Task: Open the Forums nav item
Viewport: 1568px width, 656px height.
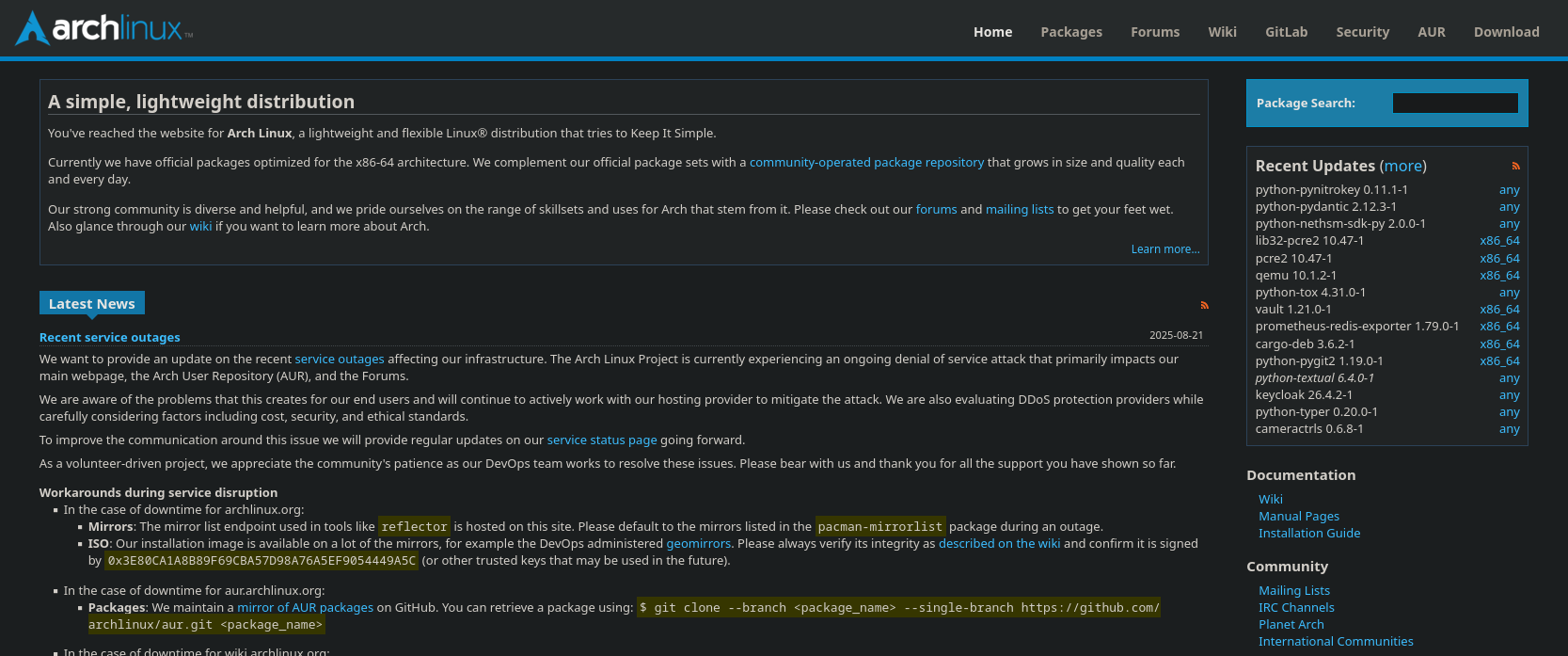Action: coord(1155,32)
